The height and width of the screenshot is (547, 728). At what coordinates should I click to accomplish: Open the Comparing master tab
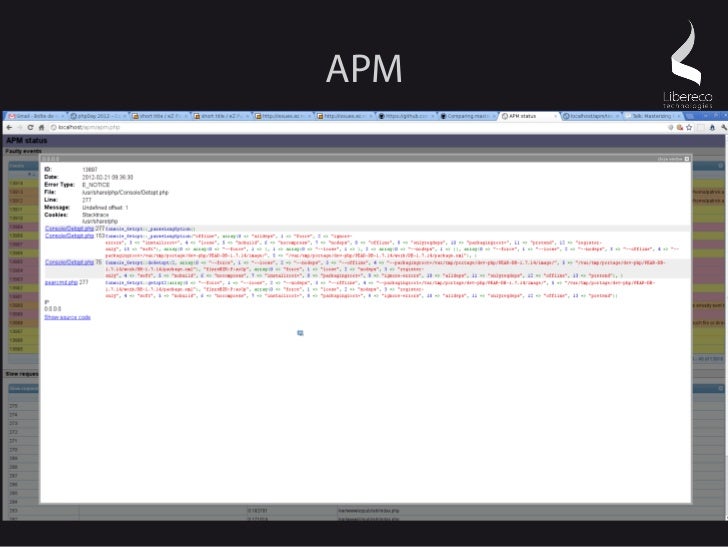(x=468, y=116)
